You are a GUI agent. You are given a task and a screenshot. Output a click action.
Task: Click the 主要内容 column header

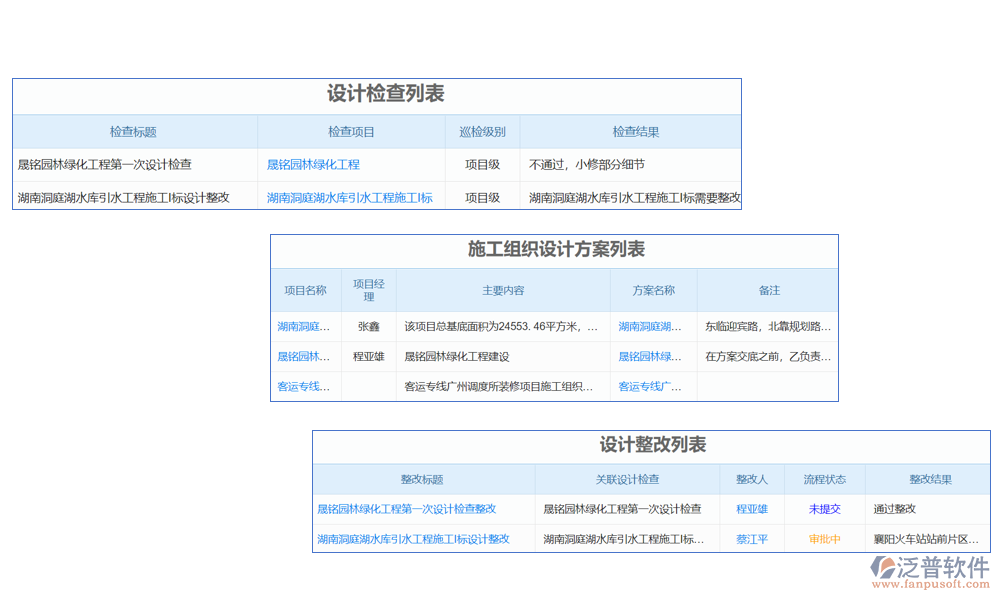point(503,290)
